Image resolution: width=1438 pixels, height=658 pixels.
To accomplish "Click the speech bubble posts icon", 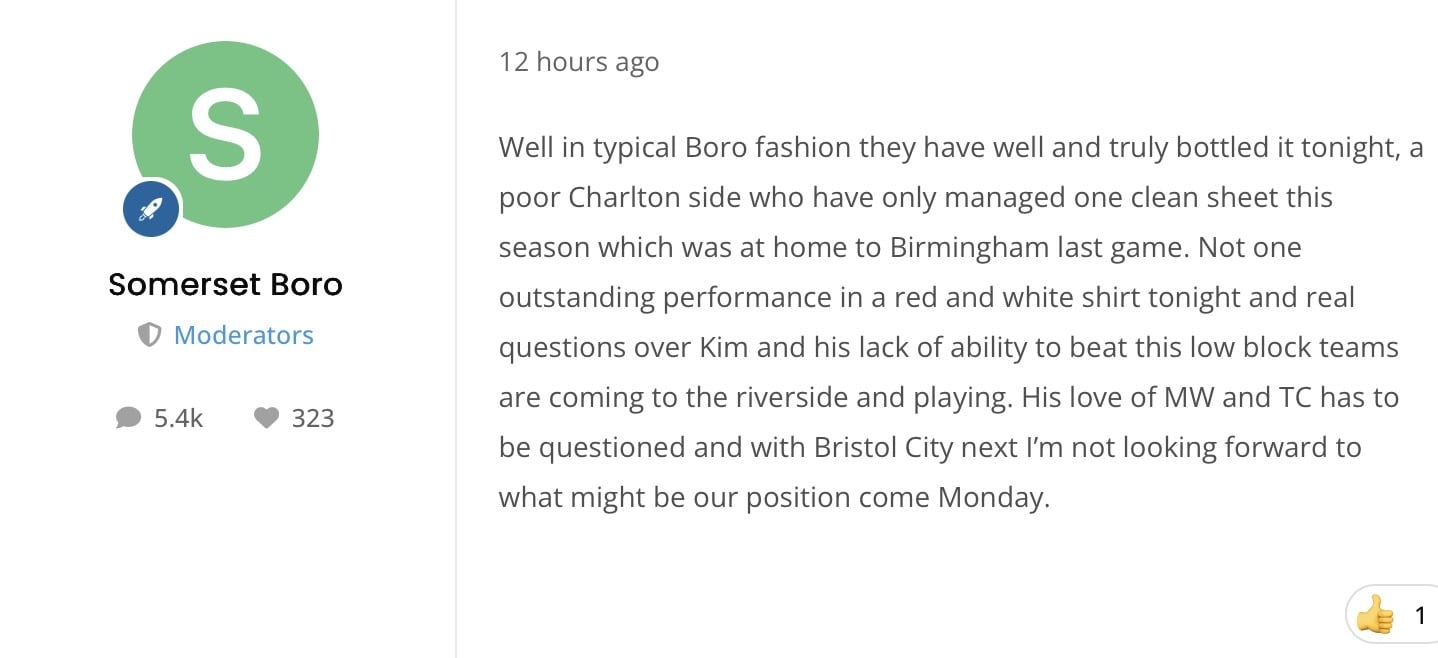I will click(x=128, y=418).
